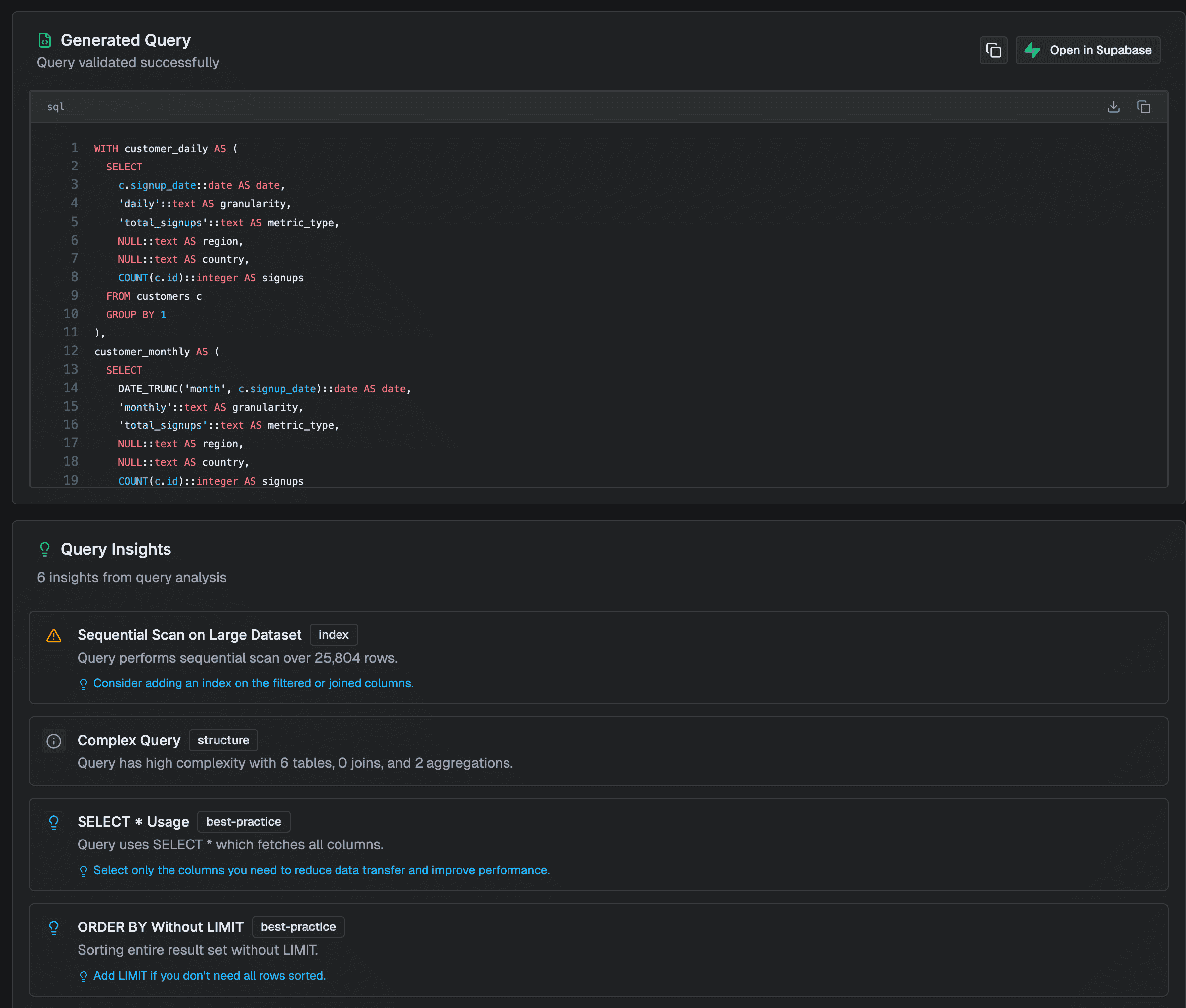Click the sql language label
This screenshot has height=1008, width=1186.
pos(56,107)
